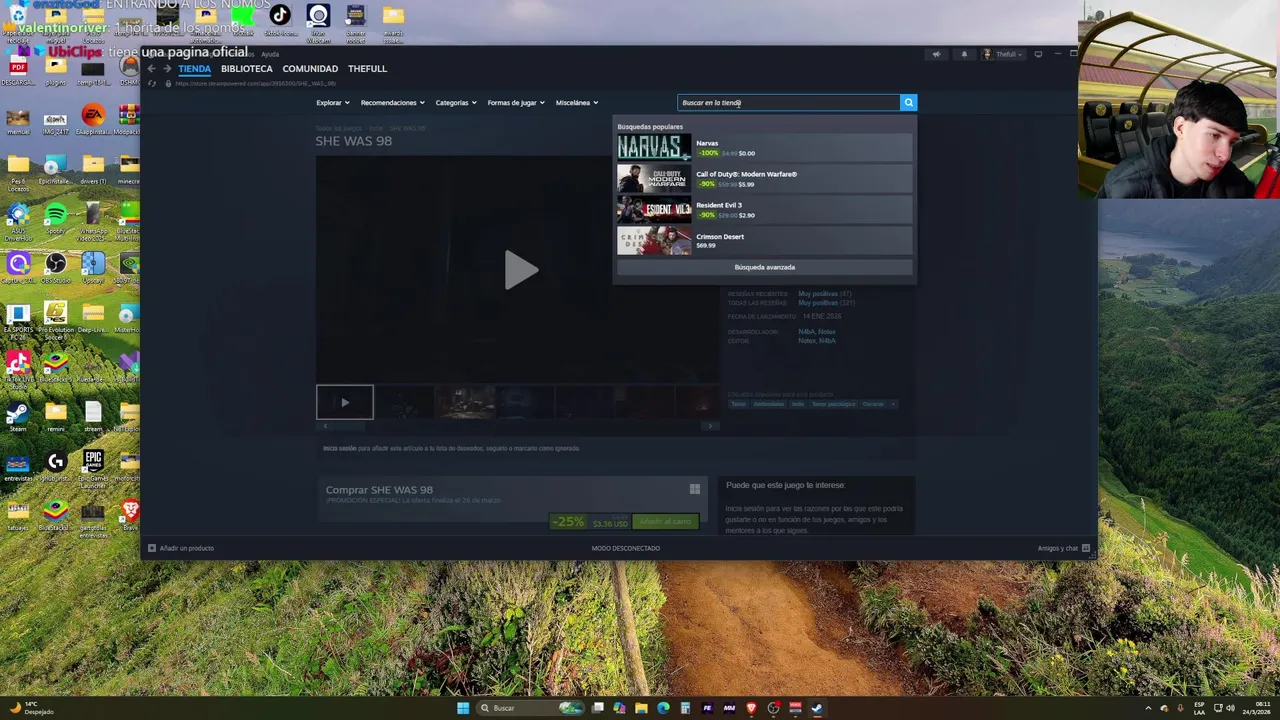1280x720 pixels.
Task: Focus the 'Buscar en la tienda' search field
Action: point(789,102)
